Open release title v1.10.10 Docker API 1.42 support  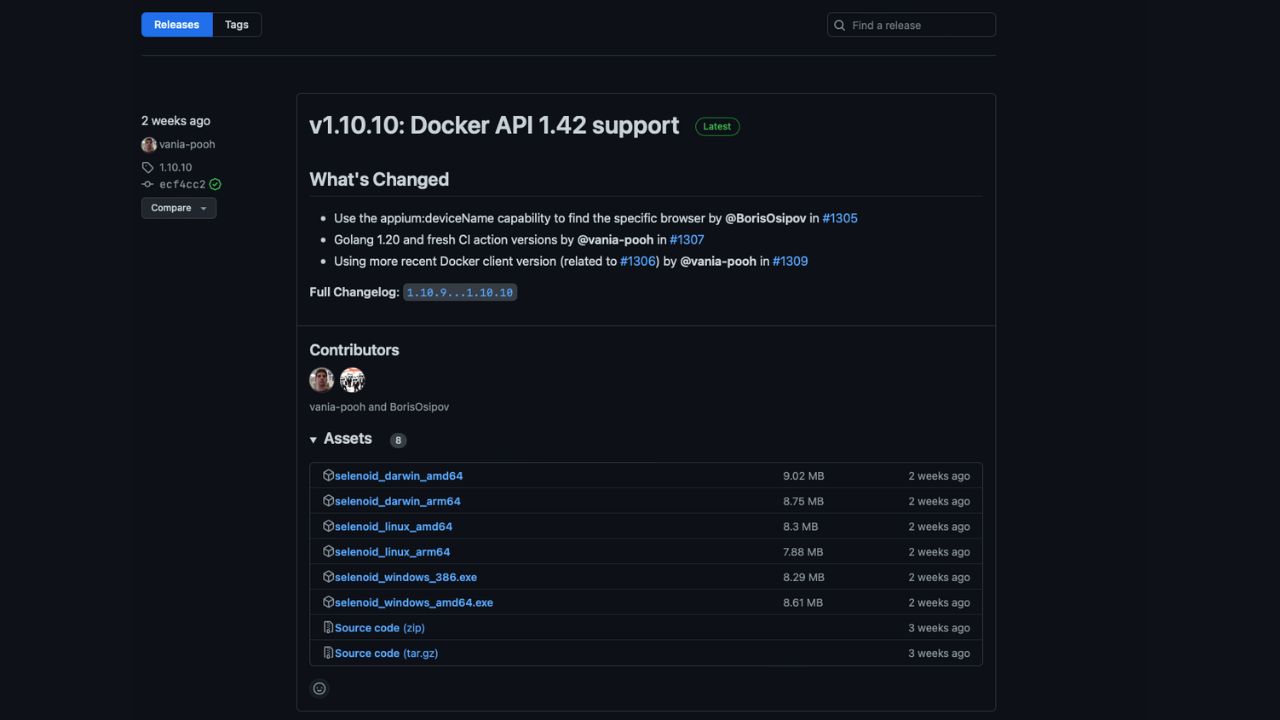click(x=494, y=126)
